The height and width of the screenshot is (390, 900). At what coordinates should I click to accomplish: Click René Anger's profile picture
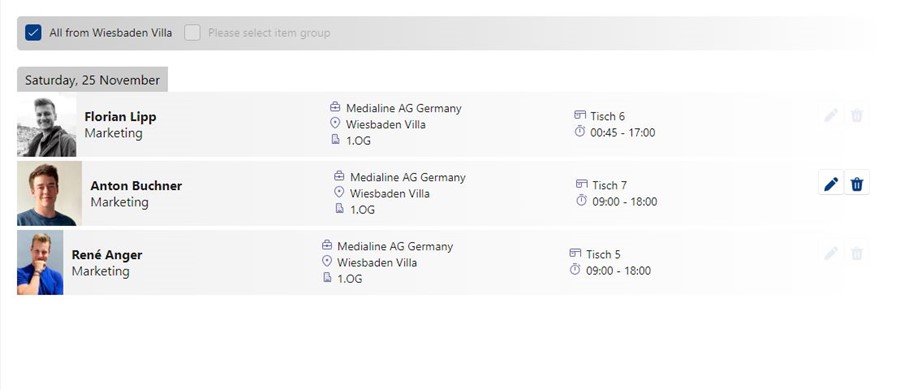[x=40, y=262]
